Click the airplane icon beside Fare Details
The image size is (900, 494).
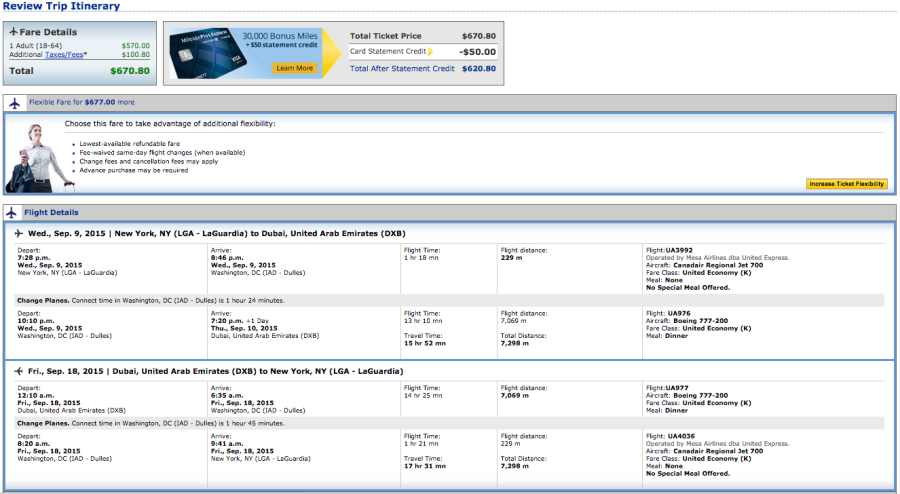click(x=13, y=32)
